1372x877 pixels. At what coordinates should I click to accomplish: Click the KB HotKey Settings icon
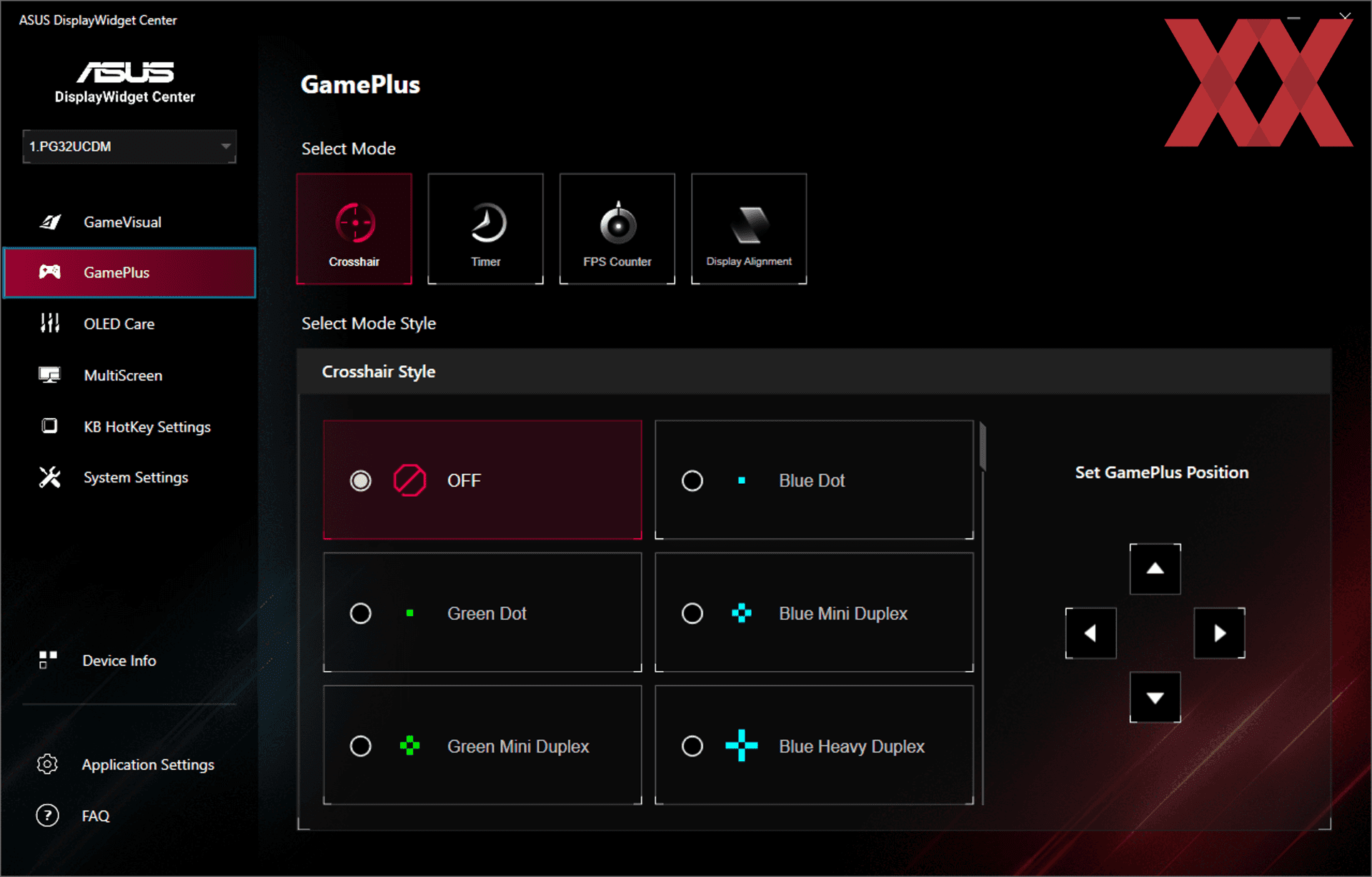coord(49,426)
